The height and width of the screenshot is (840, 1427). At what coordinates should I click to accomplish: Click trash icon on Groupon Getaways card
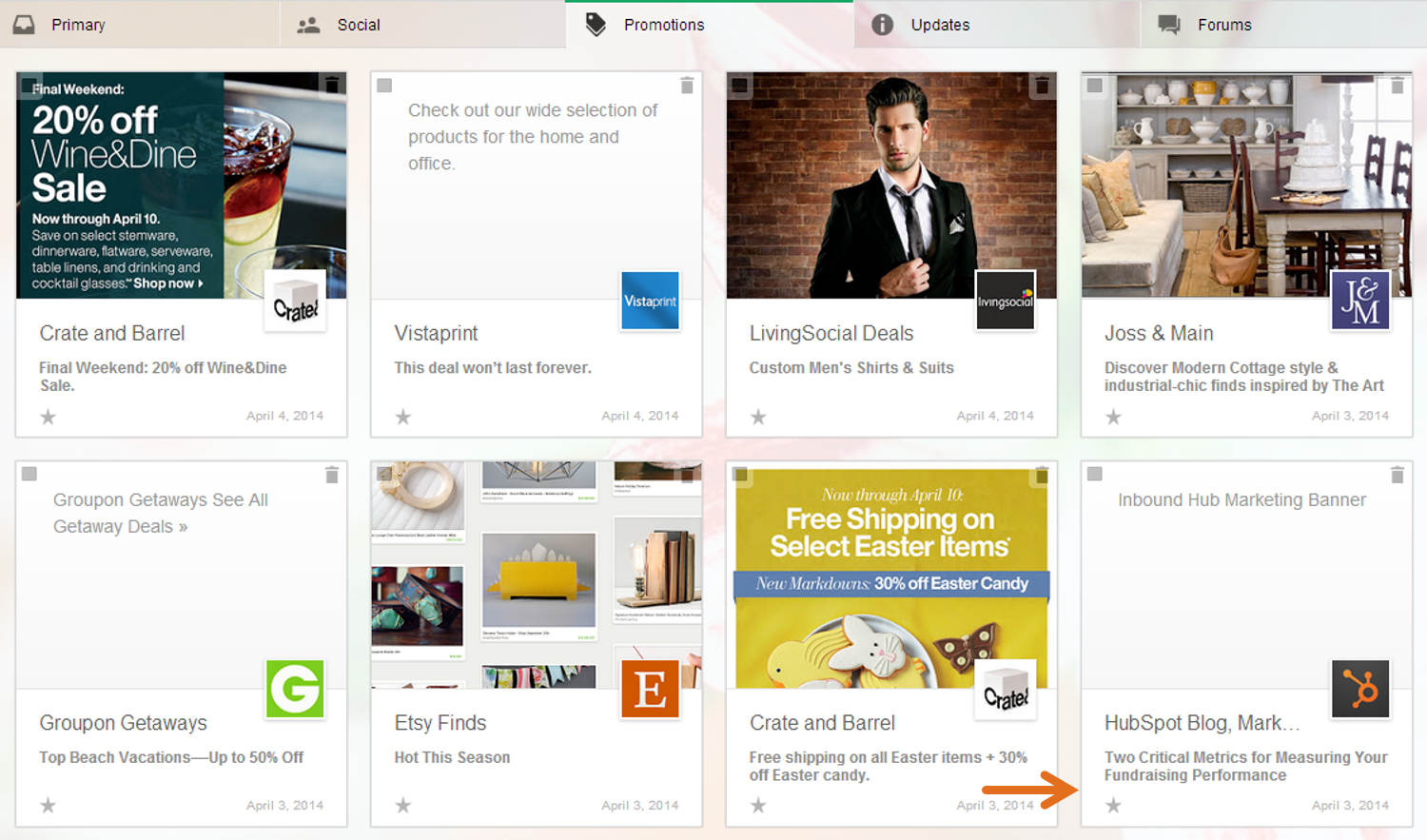coord(332,475)
